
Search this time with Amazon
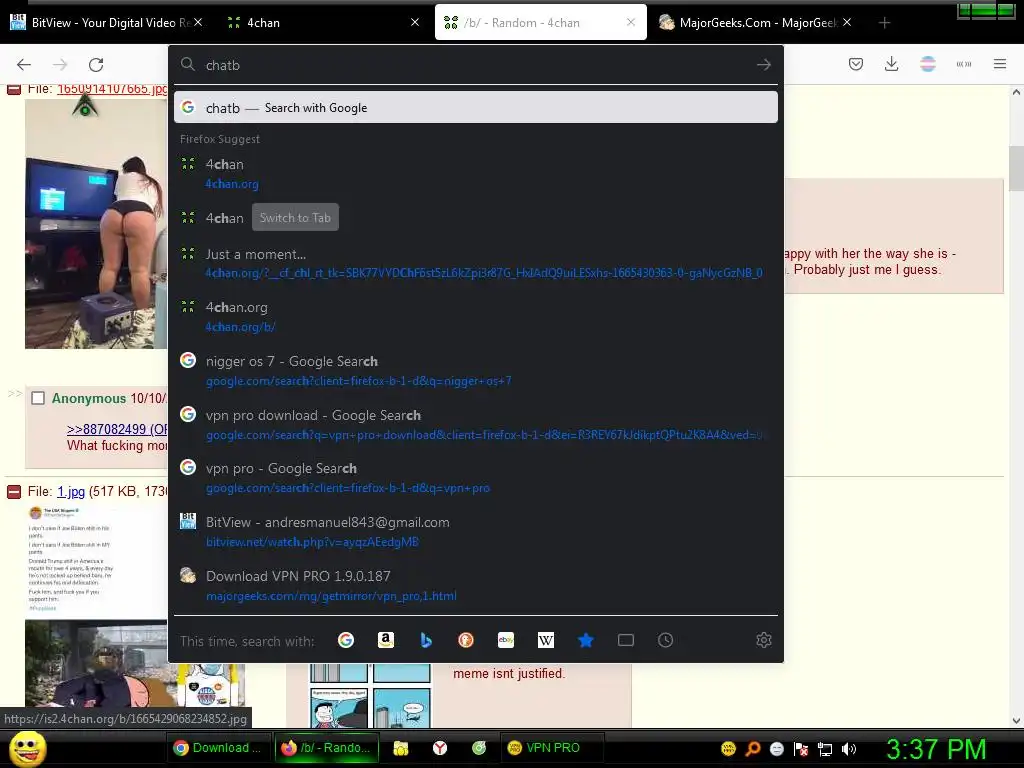(386, 640)
